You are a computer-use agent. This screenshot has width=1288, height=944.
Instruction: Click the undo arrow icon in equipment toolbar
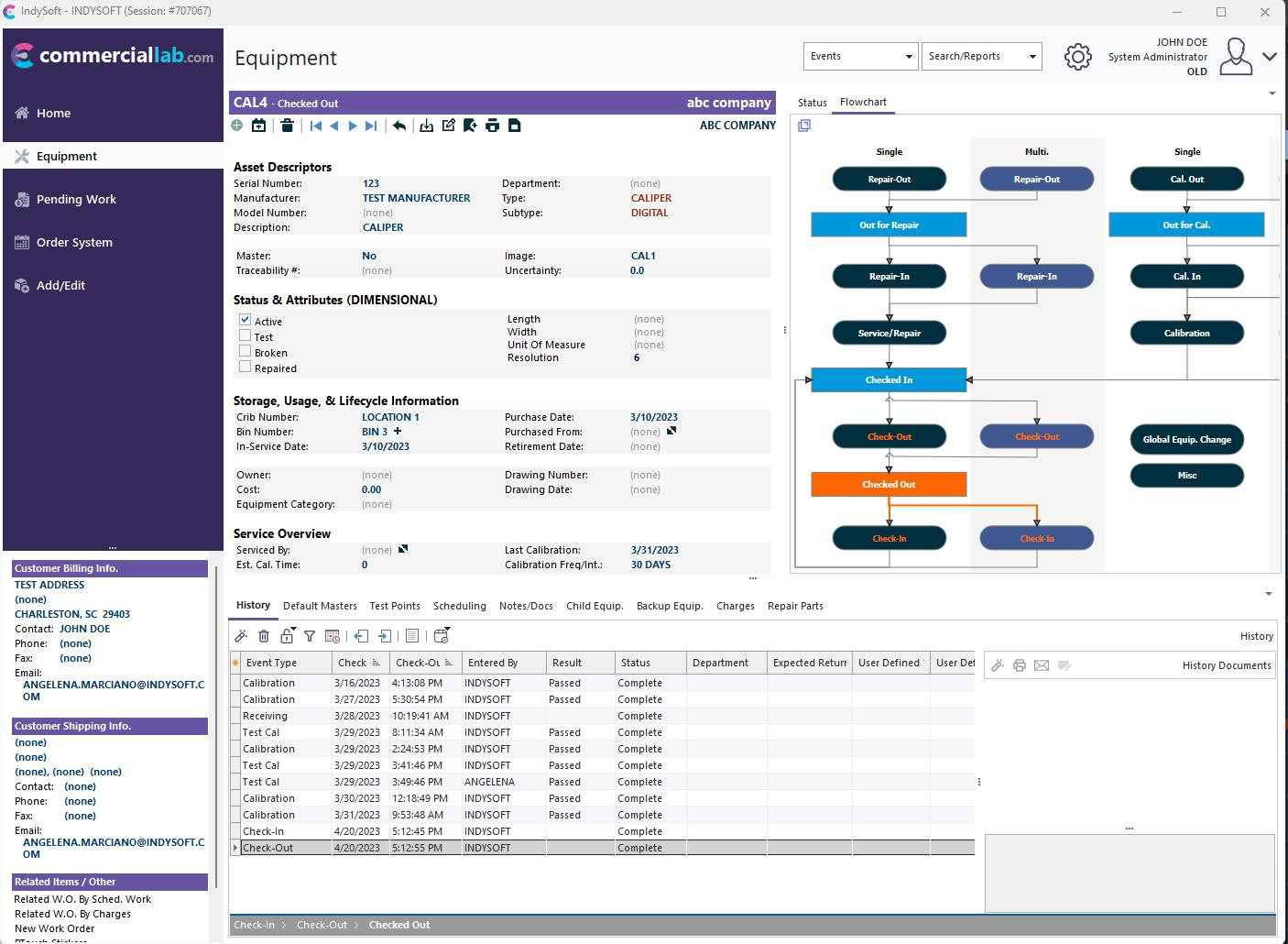399,126
